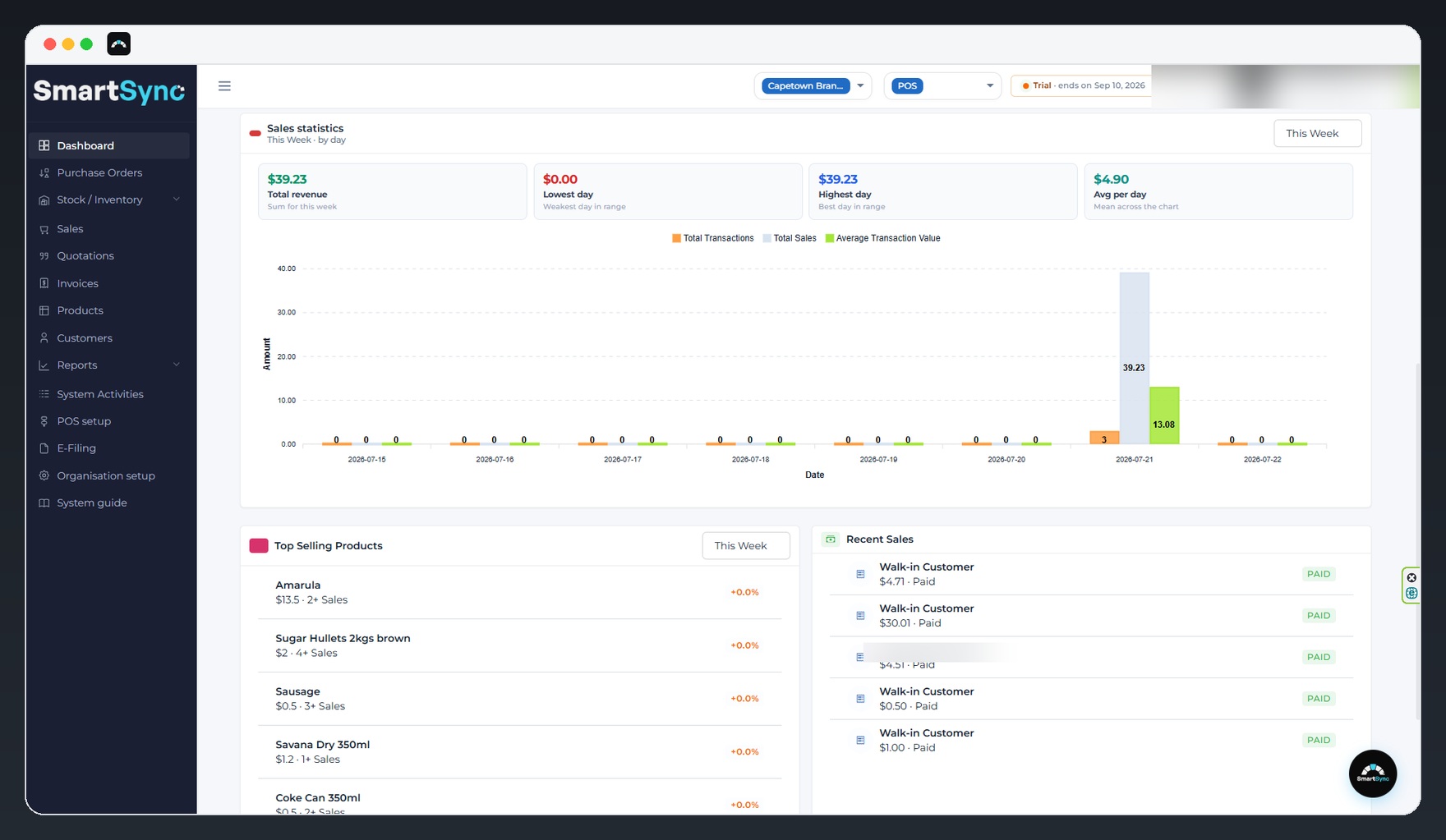The height and width of the screenshot is (840, 1446).
Task: Click the receipt icon for the $4.71 sale
Action: tap(860, 574)
